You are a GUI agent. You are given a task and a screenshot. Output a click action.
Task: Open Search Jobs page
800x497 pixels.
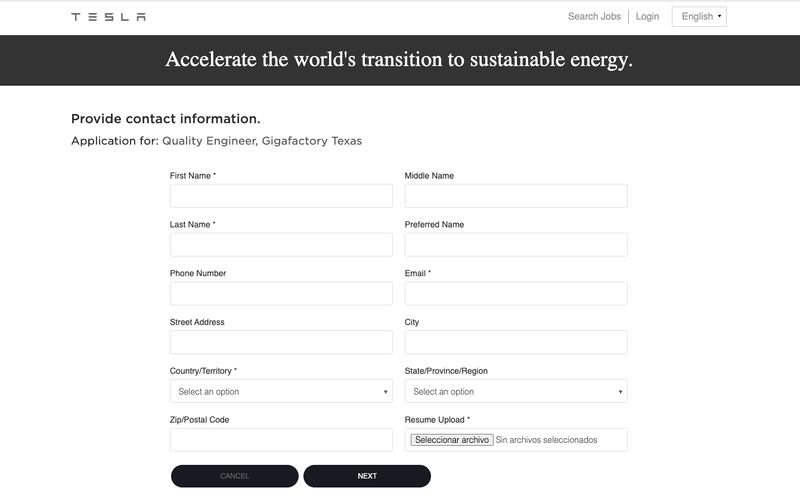[x=594, y=16]
